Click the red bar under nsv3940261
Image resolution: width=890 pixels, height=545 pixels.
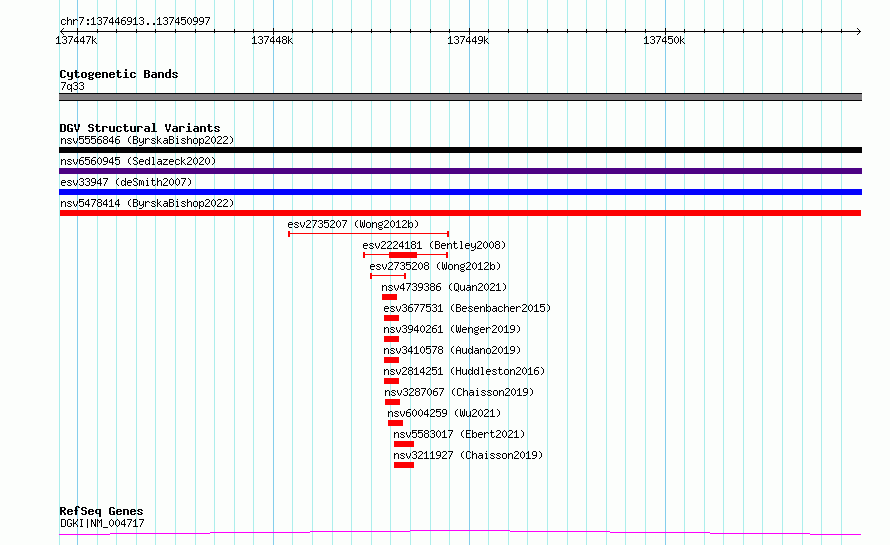tap(392, 339)
